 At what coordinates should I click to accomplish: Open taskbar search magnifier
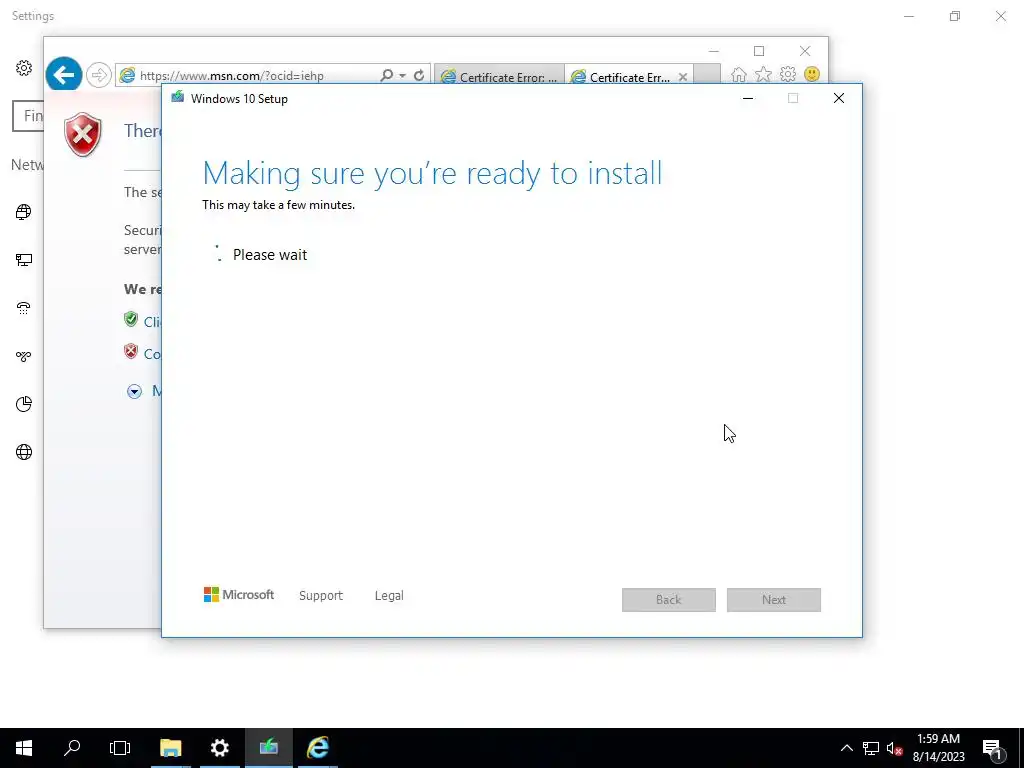72,748
